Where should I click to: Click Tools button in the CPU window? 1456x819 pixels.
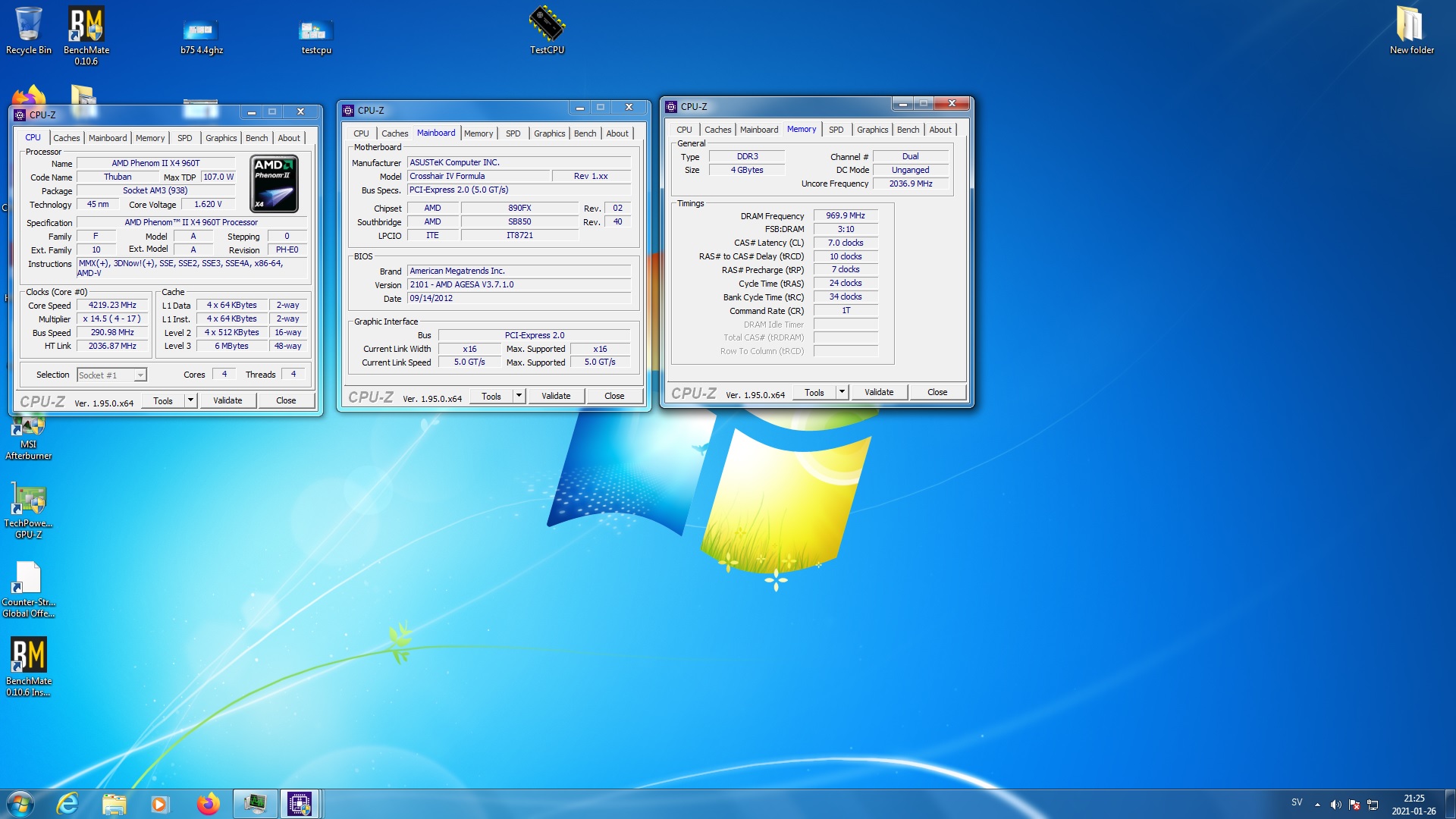pyautogui.click(x=163, y=400)
